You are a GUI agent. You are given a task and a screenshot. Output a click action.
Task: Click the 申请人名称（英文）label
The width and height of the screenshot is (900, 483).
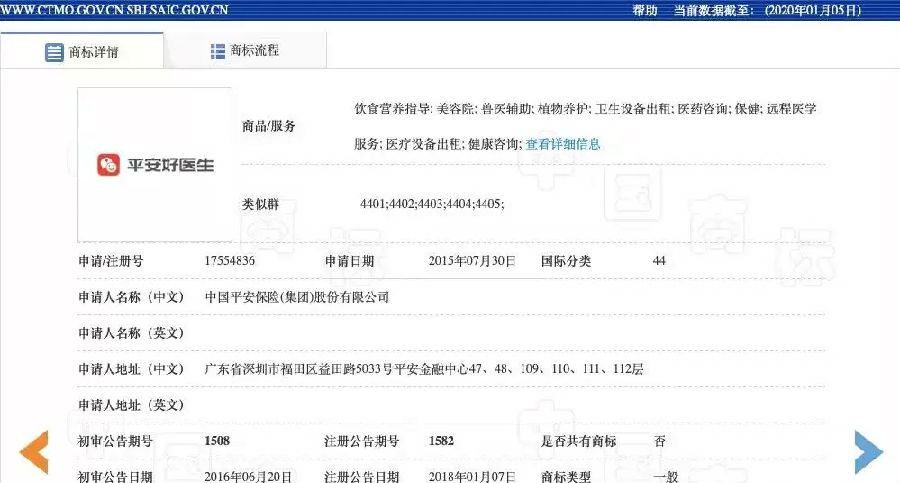tap(131, 333)
